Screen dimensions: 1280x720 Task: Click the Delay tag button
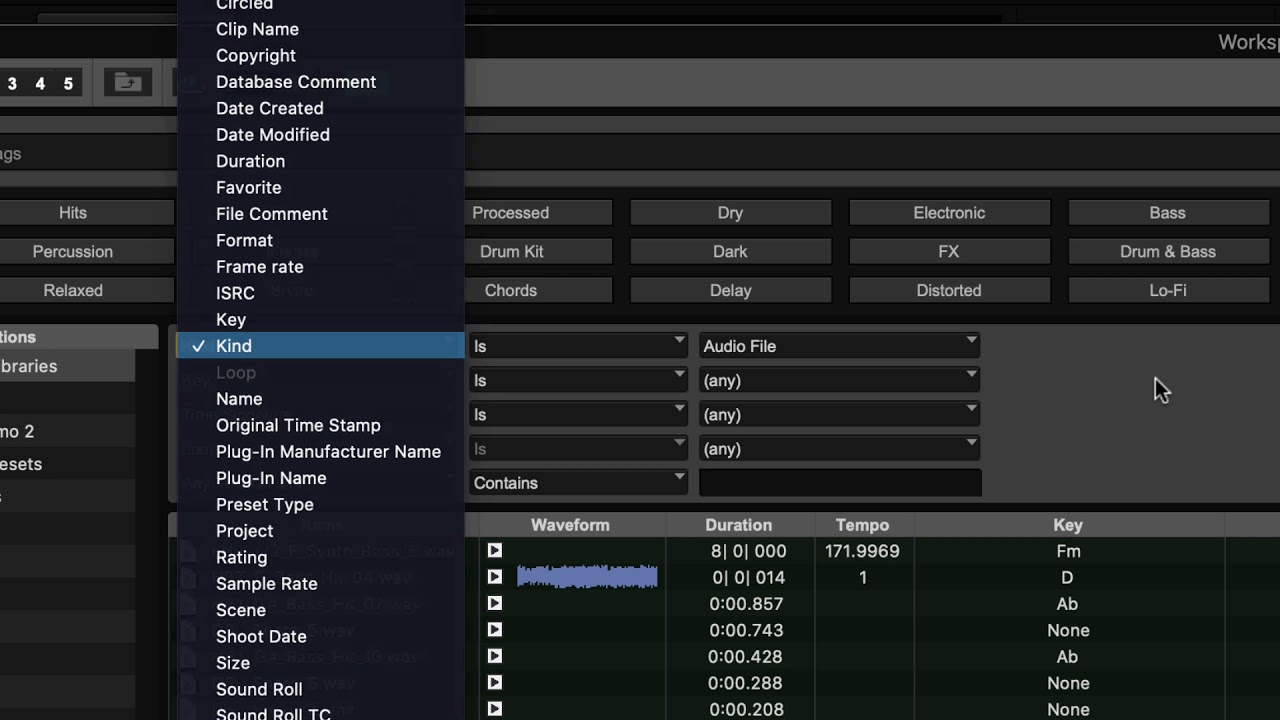coord(730,291)
